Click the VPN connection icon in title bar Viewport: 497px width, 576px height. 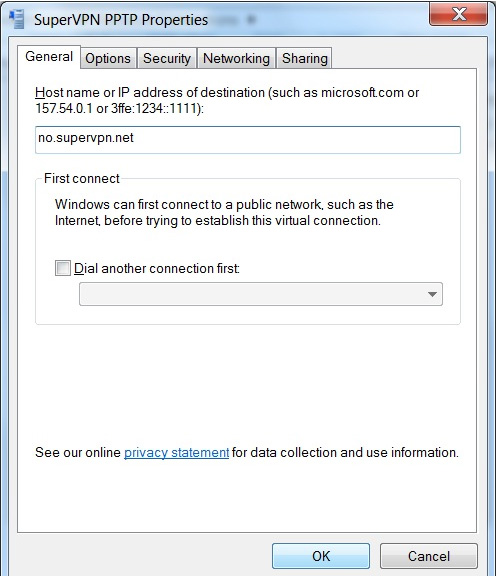pyautogui.click(x=17, y=19)
